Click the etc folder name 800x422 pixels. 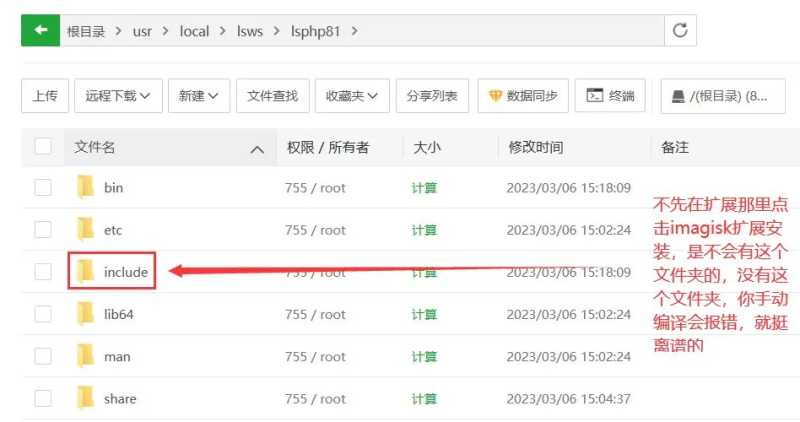tap(113, 230)
